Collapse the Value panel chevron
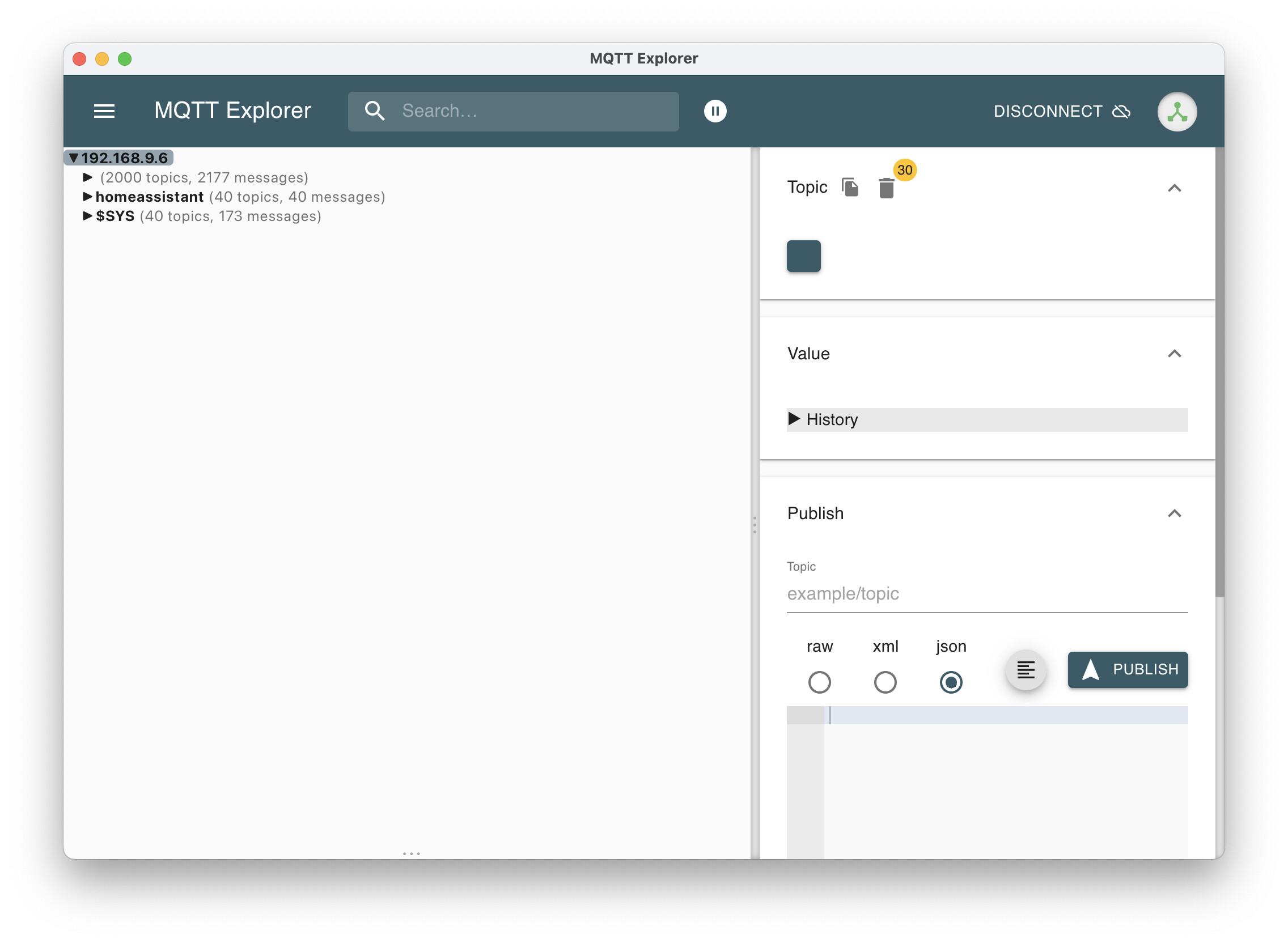This screenshot has width=1288, height=943. (x=1174, y=354)
